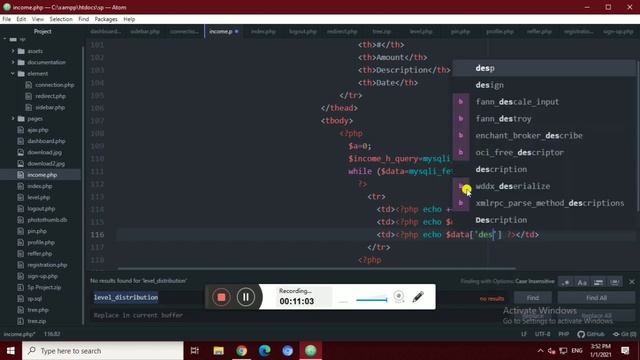Choose 'enchant_broker_describe' suggestion
640x360 pixels.
click(544, 136)
